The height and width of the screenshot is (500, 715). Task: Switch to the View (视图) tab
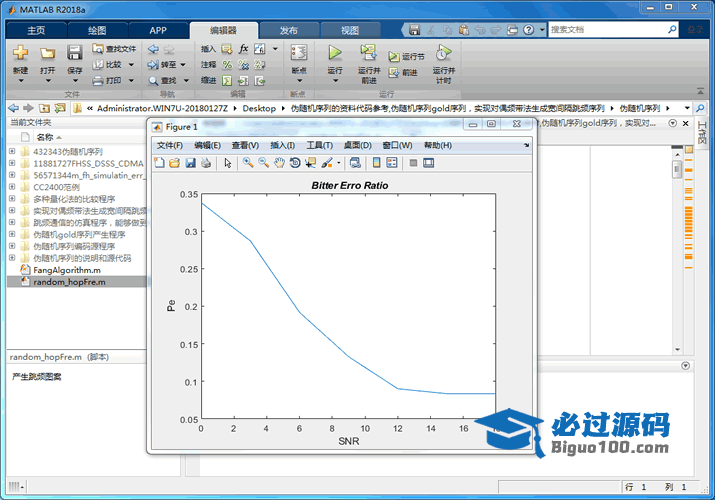point(350,31)
